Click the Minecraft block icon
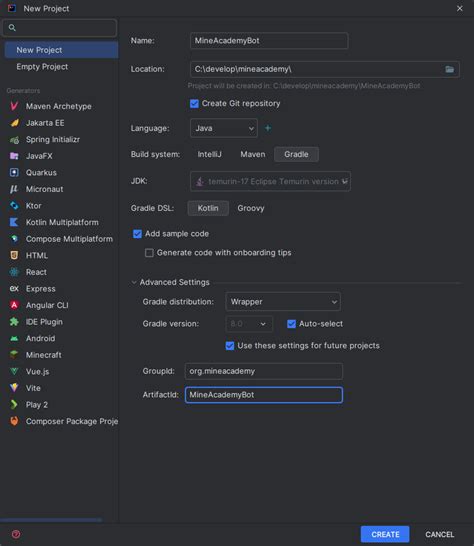Image resolution: width=474 pixels, height=546 pixels. click(x=14, y=354)
